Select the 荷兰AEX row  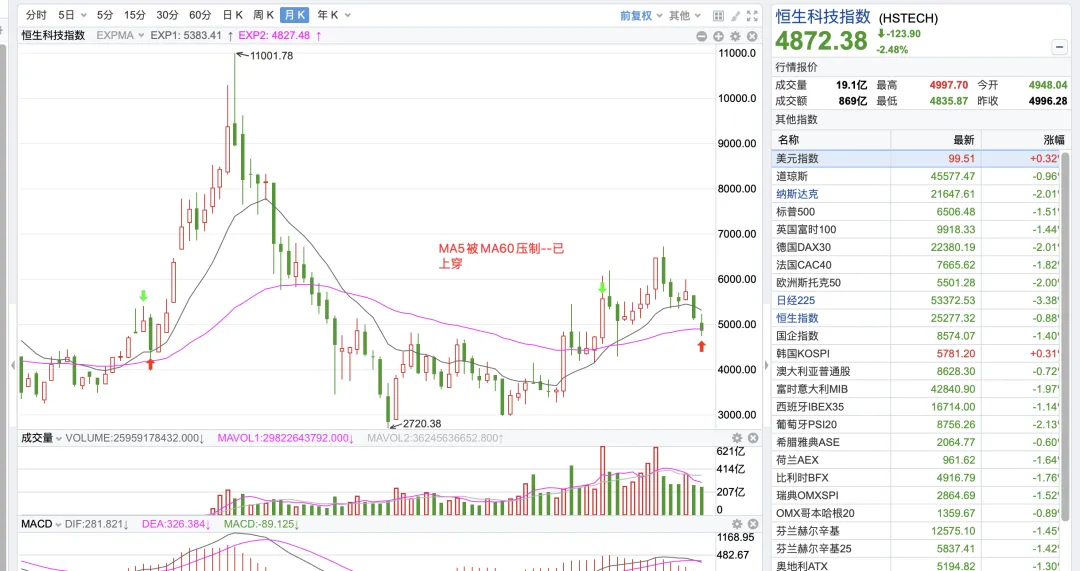[x=917, y=460]
